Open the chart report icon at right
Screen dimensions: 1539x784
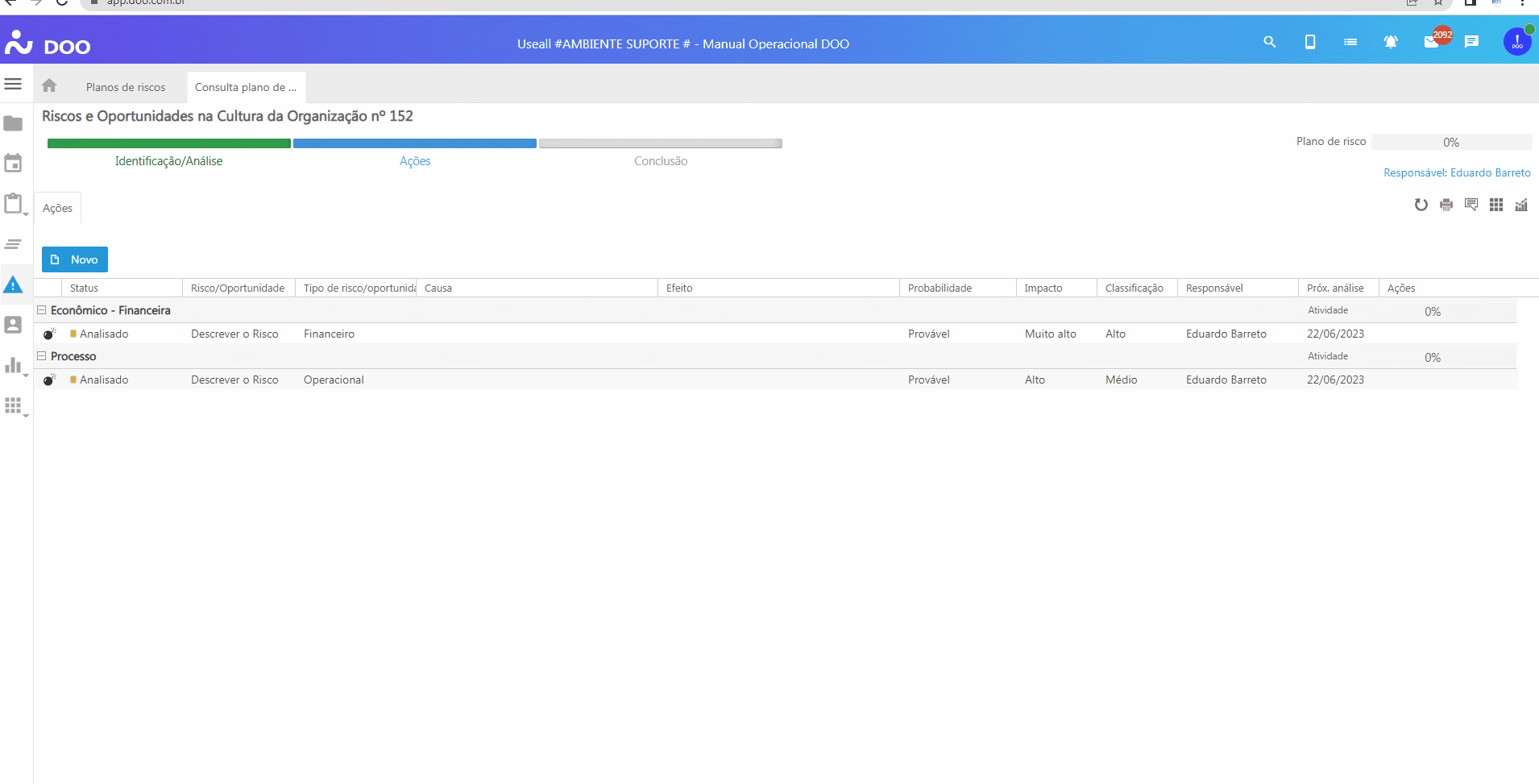click(x=1521, y=205)
